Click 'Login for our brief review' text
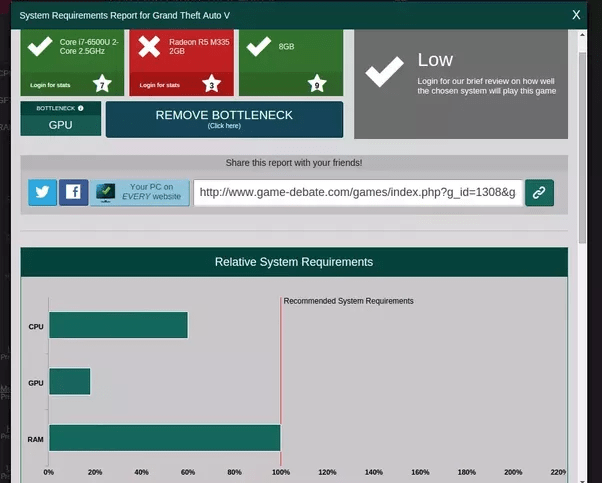This screenshot has height=483, width=602. click(486, 86)
